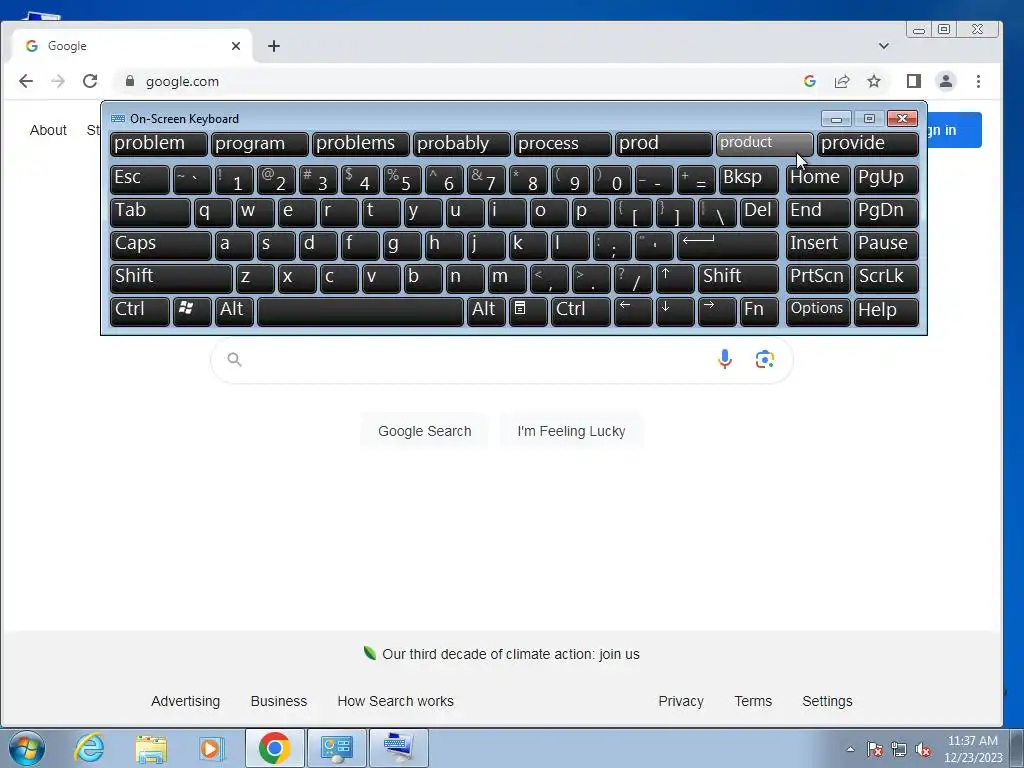1024x768 pixels.
Task: Toggle the right Alt key
Action: pos(486,311)
